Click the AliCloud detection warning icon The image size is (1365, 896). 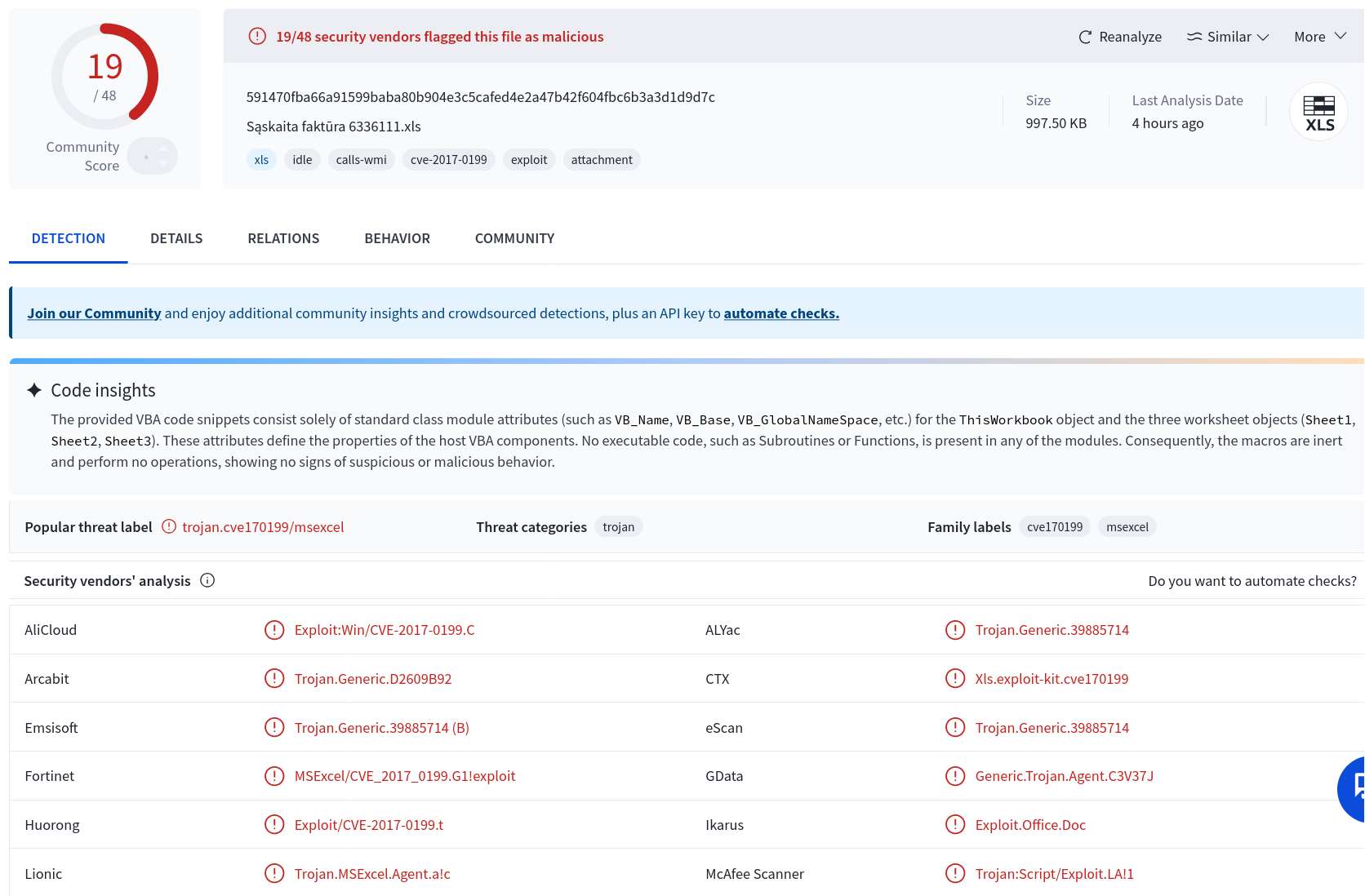pyautogui.click(x=274, y=630)
